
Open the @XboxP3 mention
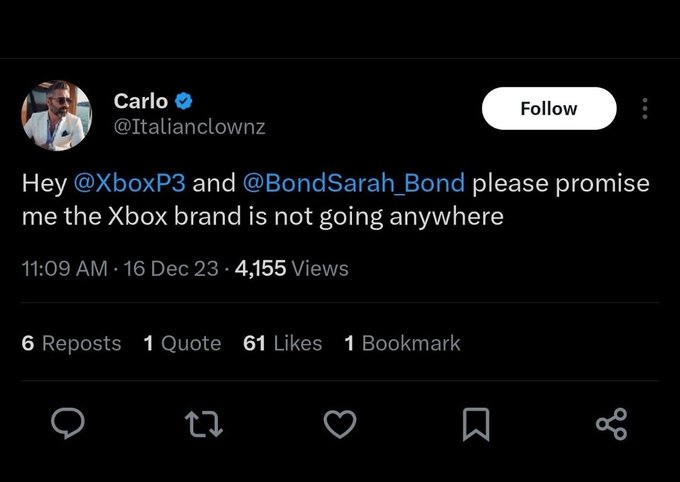pyautogui.click(x=130, y=182)
